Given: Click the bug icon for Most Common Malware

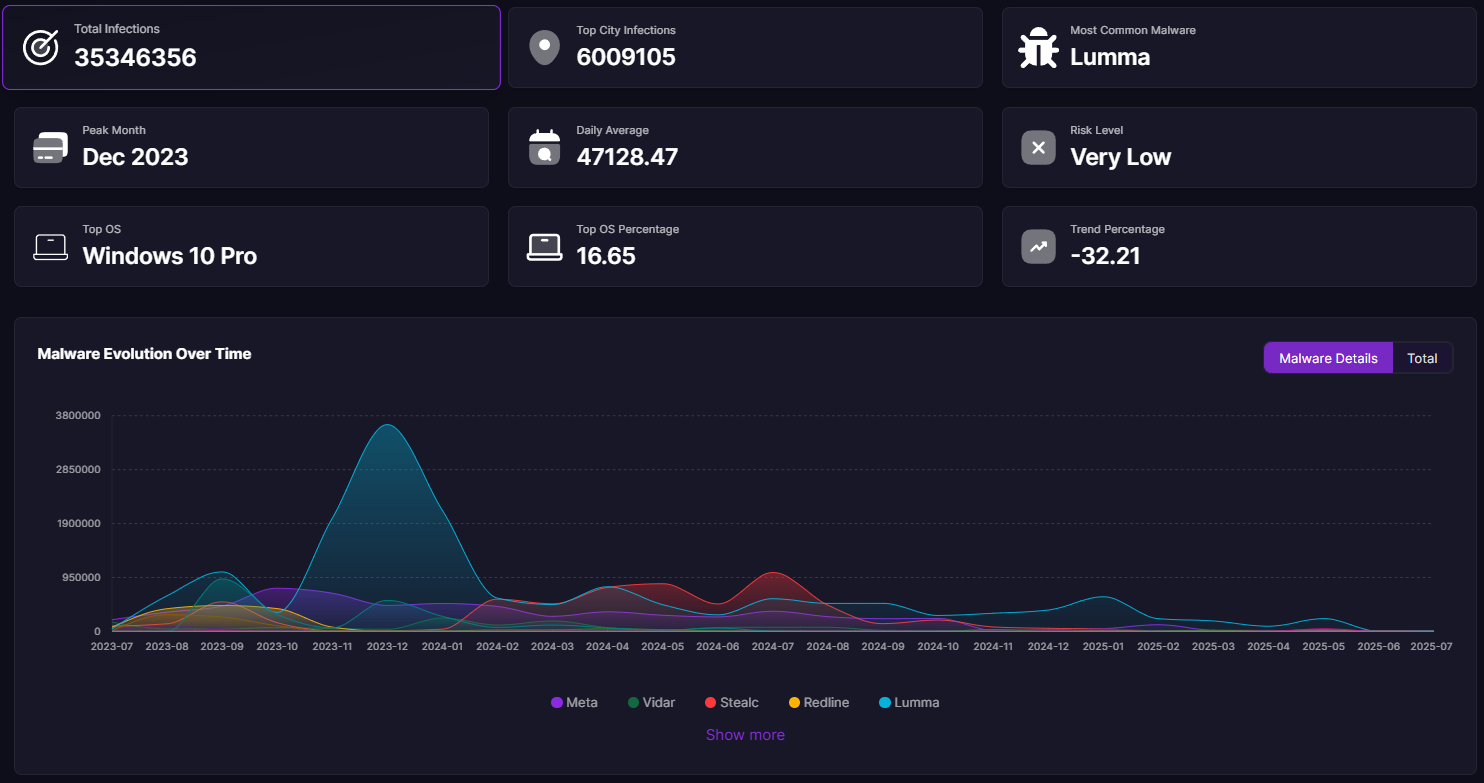Looking at the screenshot, I should coord(1038,47).
